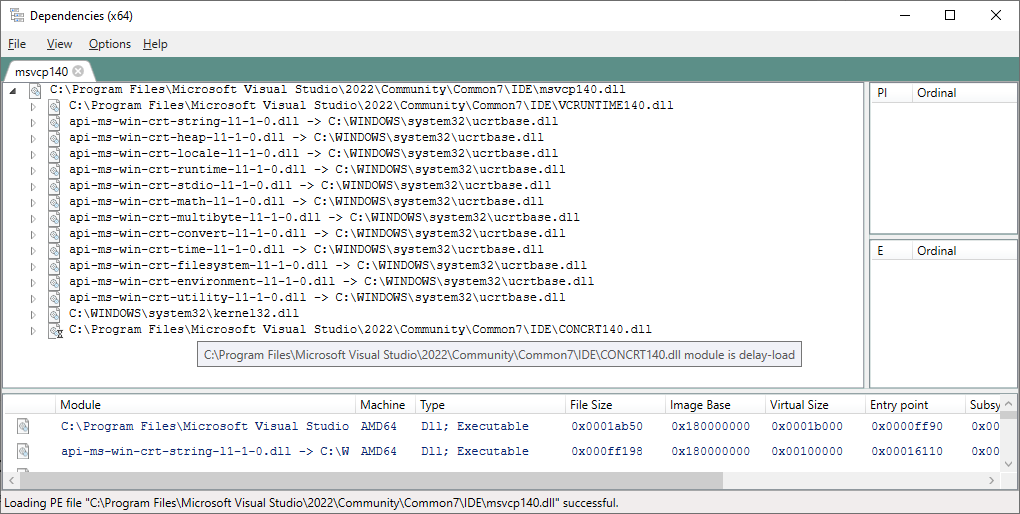Click the kernel32.dll module icon

tap(55, 314)
